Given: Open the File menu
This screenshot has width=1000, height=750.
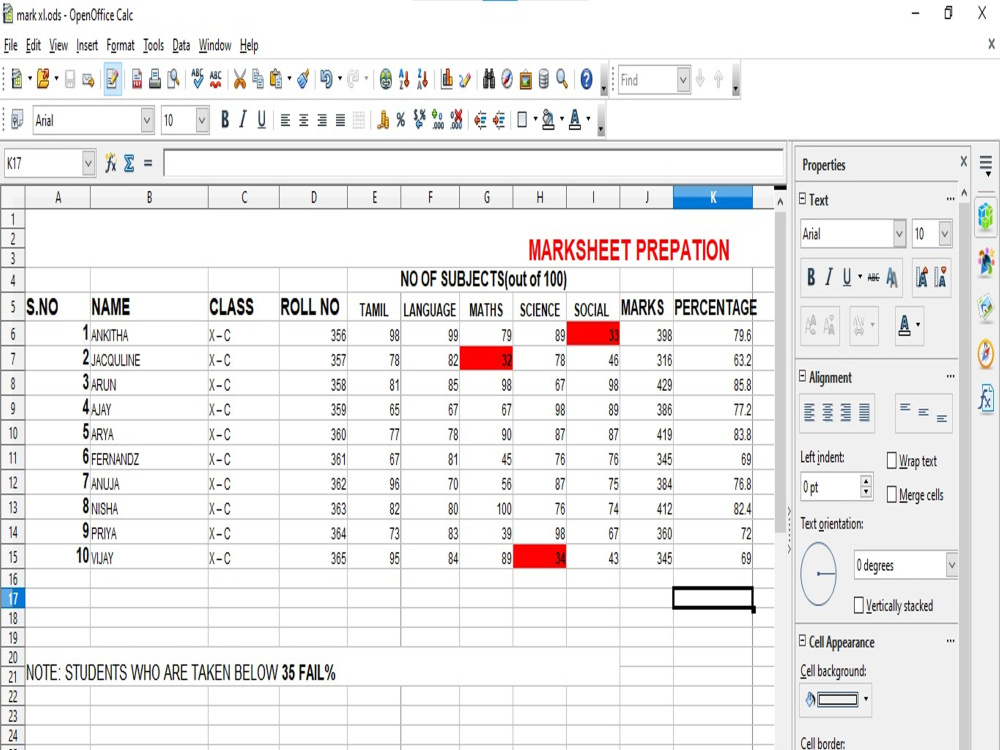Looking at the screenshot, I should click(11, 45).
